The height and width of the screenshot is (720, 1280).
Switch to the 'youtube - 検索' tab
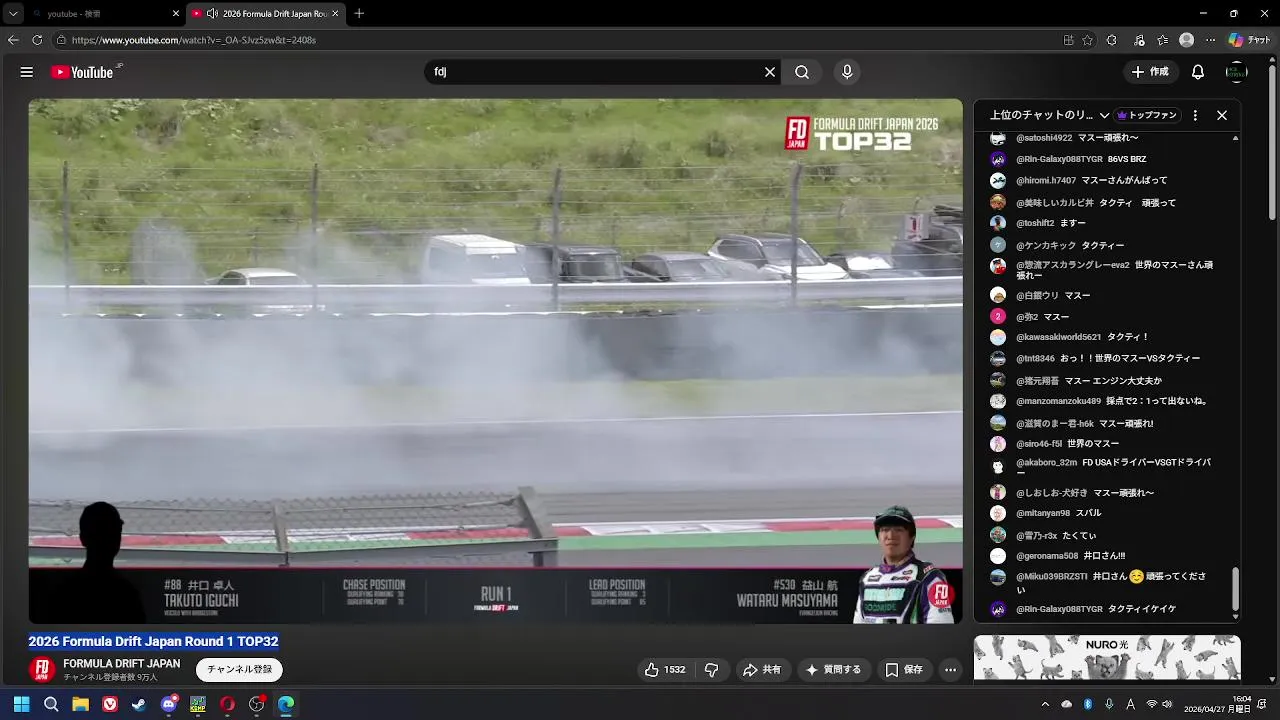pos(105,14)
